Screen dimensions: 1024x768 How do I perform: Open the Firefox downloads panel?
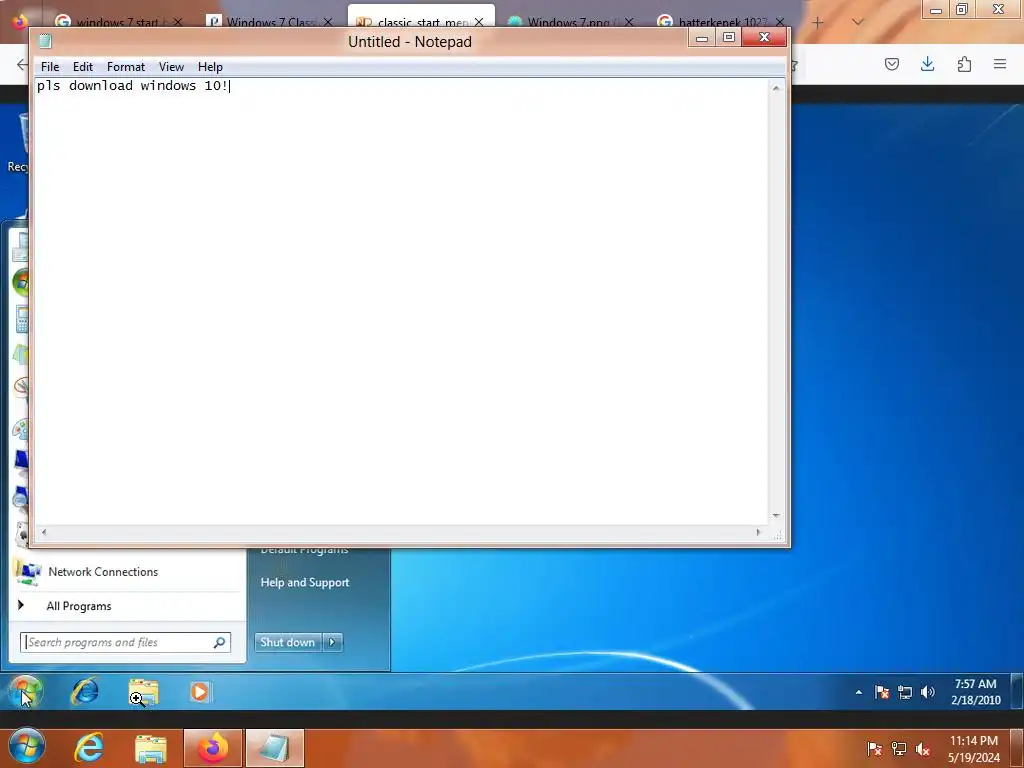(x=927, y=64)
